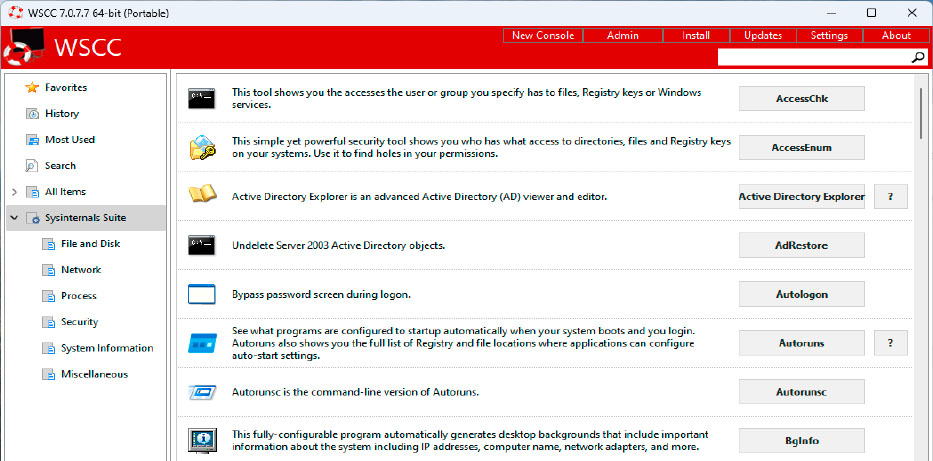Select File and Disk category
Viewport: 933px width, 461px height.
tap(90, 244)
